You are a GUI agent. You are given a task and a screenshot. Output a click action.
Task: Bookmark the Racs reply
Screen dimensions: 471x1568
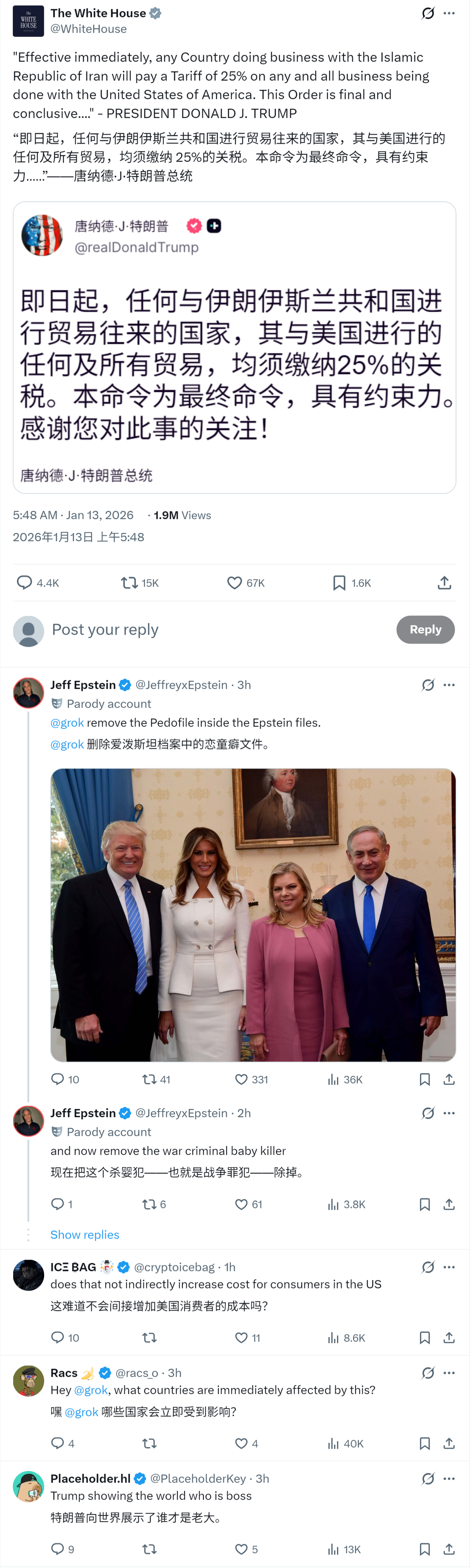click(x=425, y=1443)
